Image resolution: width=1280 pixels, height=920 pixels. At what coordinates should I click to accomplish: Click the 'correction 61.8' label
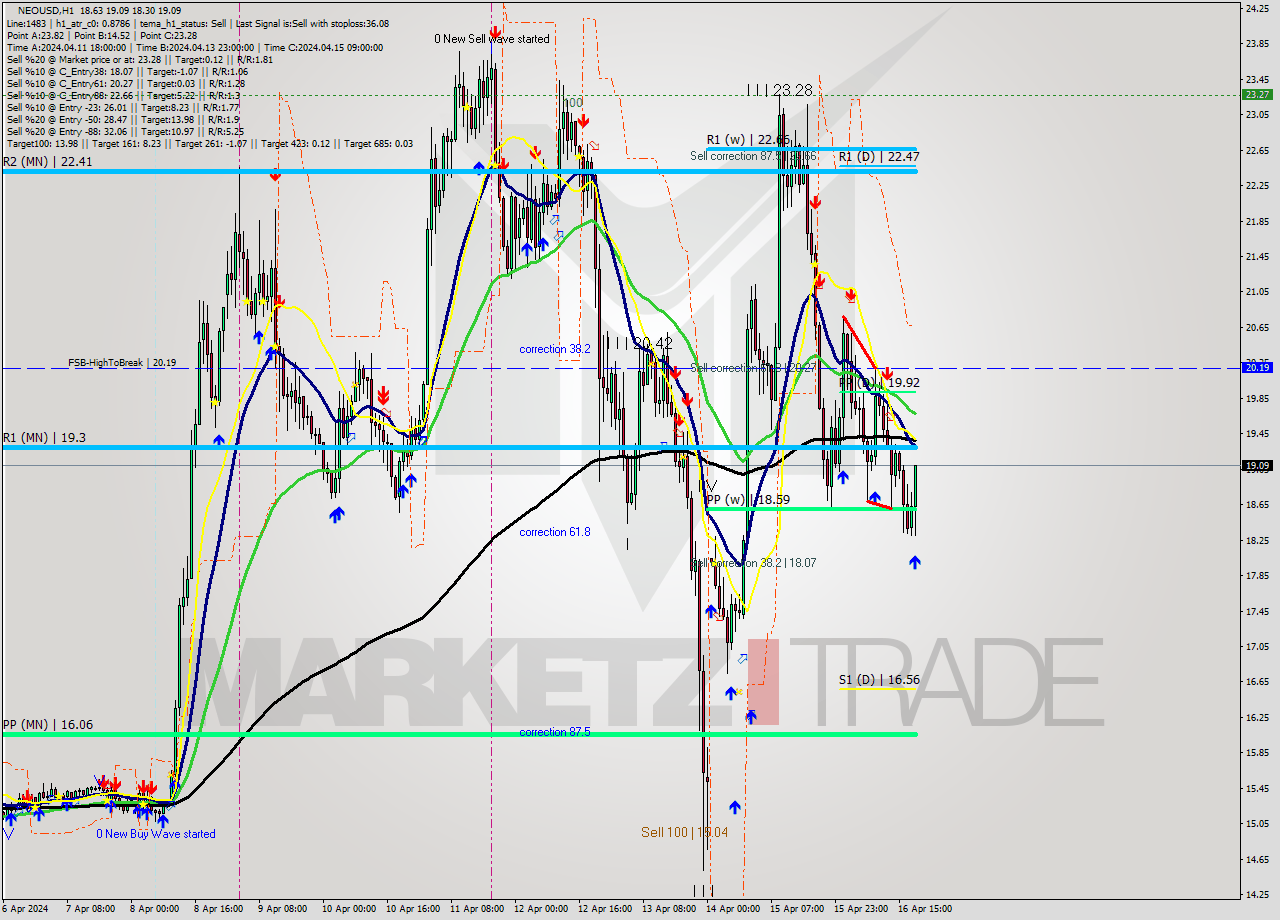click(555, 532)
